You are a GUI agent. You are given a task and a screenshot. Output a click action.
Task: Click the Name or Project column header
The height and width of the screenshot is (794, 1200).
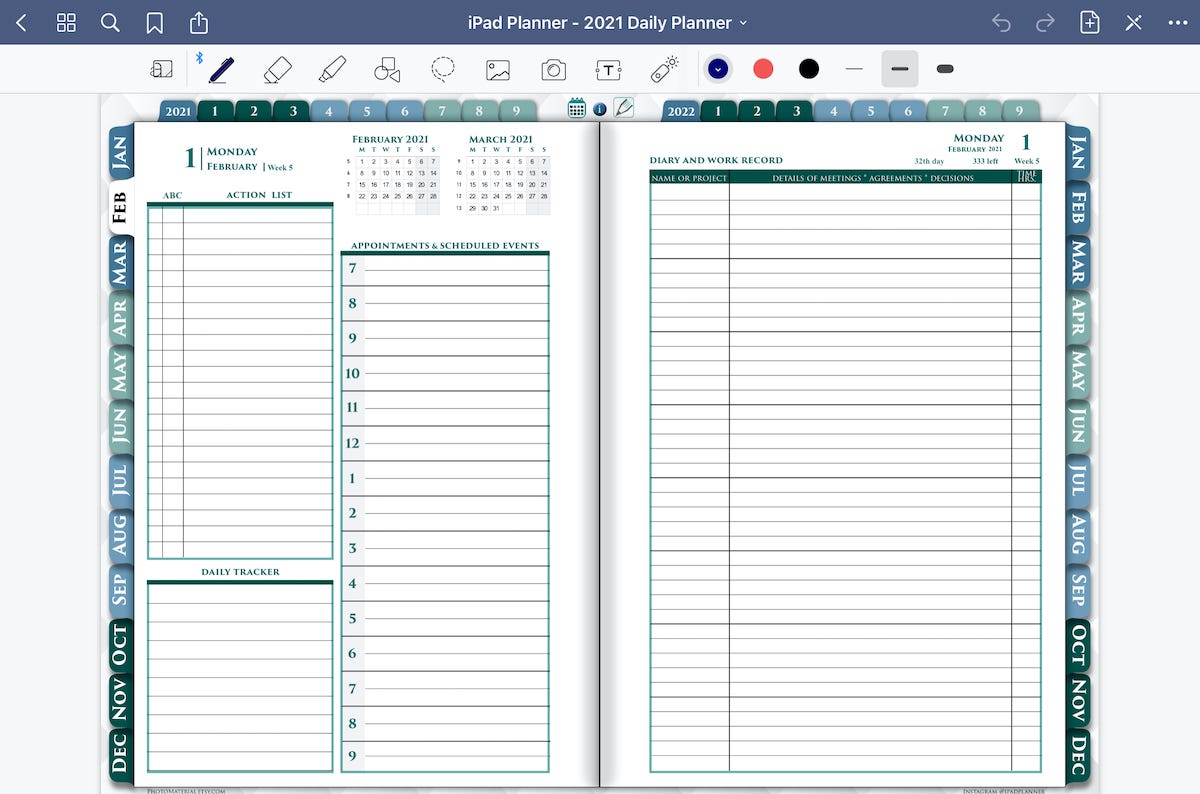689,178
